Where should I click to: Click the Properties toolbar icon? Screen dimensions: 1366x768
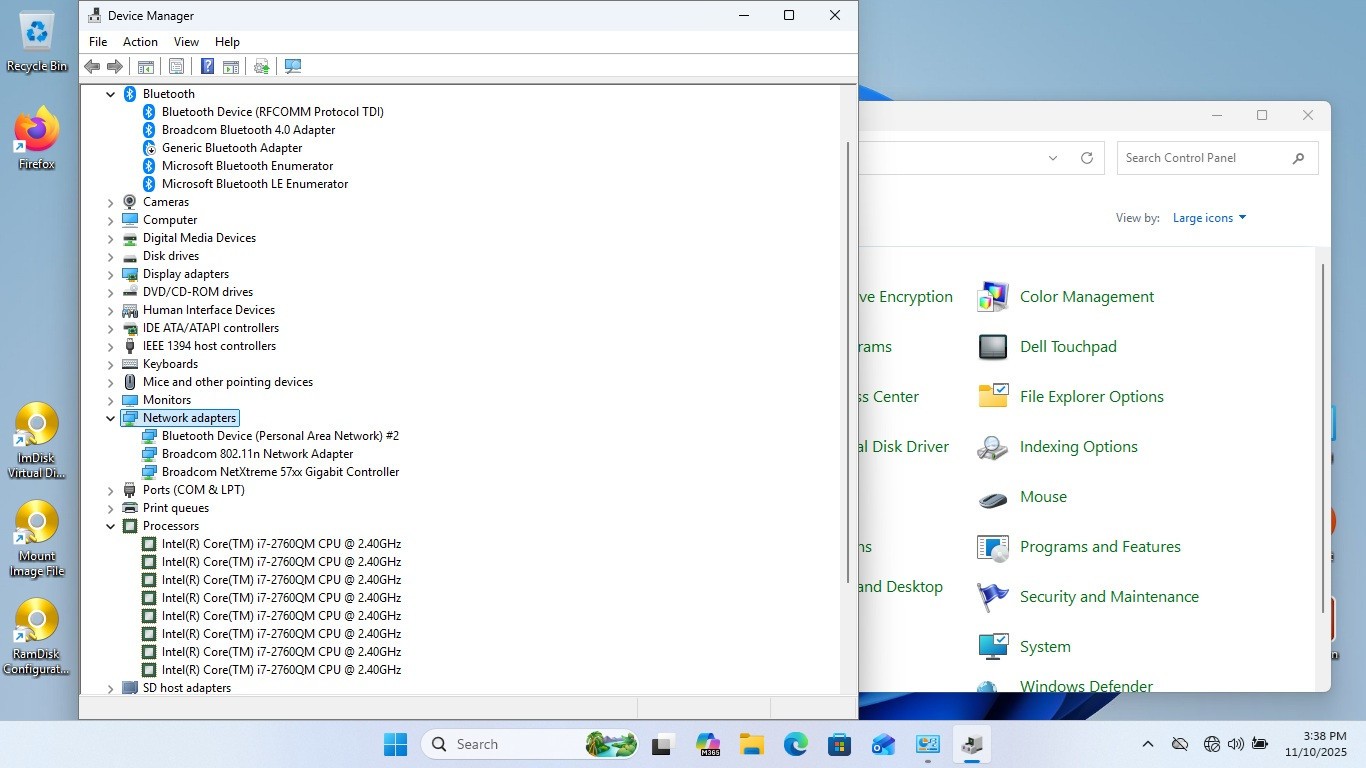176,66
